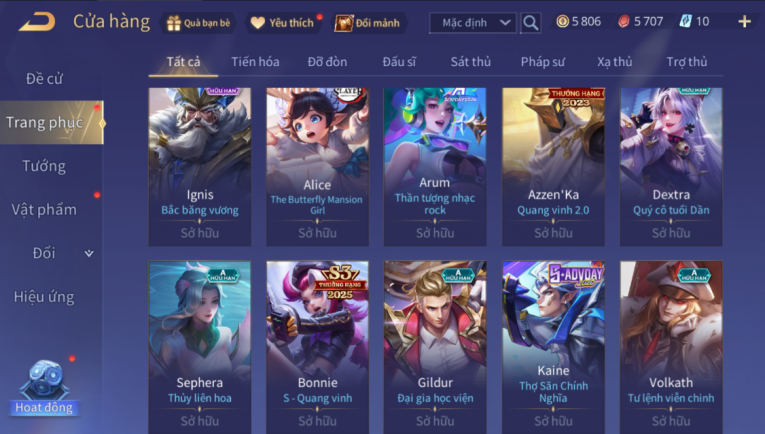765x434 pixels.
Task: Click the plus icon to add currency
Action: coord(745,21)
